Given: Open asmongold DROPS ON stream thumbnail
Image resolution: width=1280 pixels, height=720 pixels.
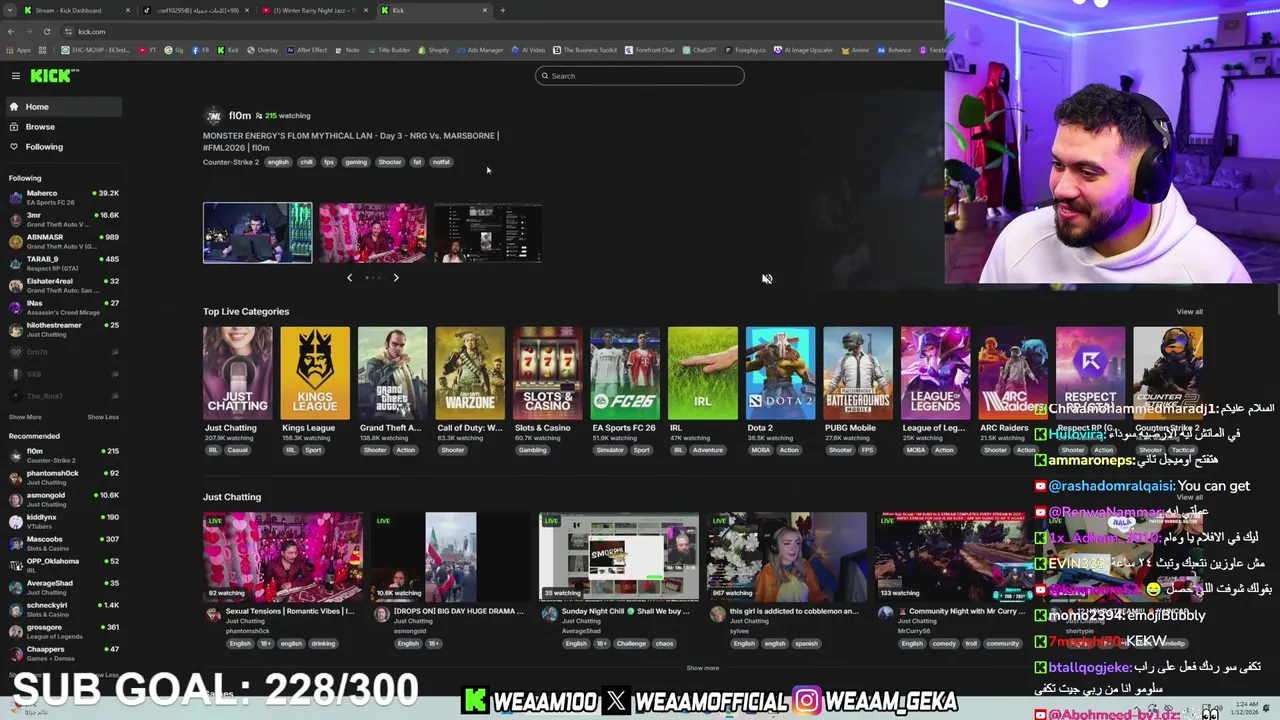Looking at the screenshot, I should click(x=451, y=557).
